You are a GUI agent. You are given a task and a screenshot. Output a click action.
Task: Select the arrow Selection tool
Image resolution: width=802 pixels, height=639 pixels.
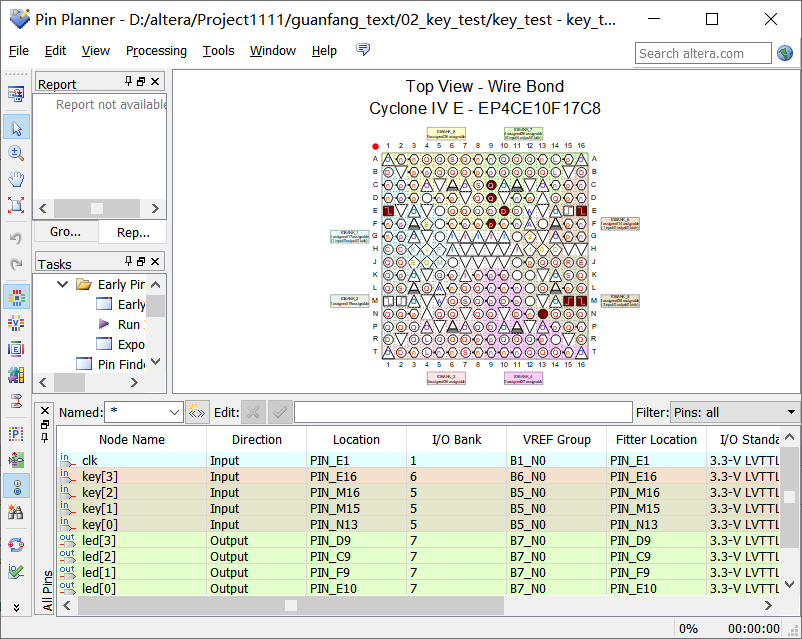pyautogui.click(x=16, y=127)
